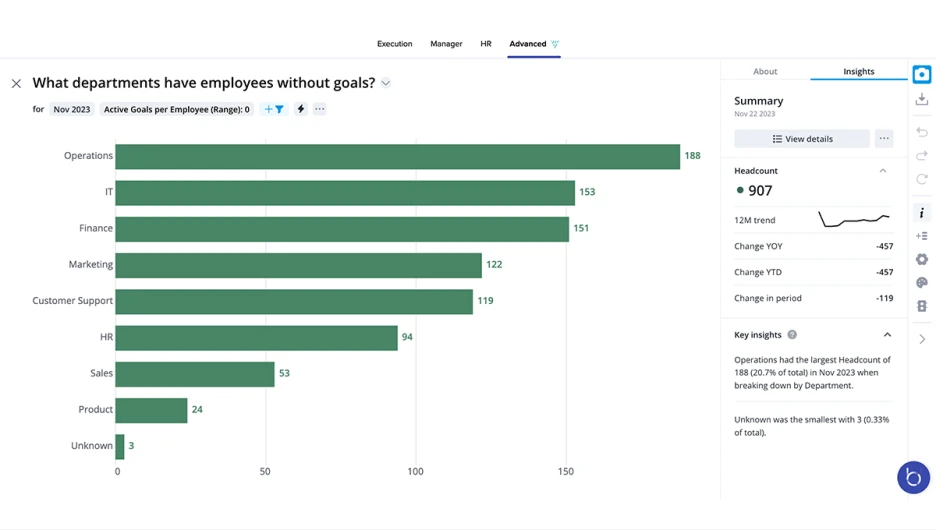936x530 pixels.
Task: Click the lightning bolt icon
Action: click(300, 109)
